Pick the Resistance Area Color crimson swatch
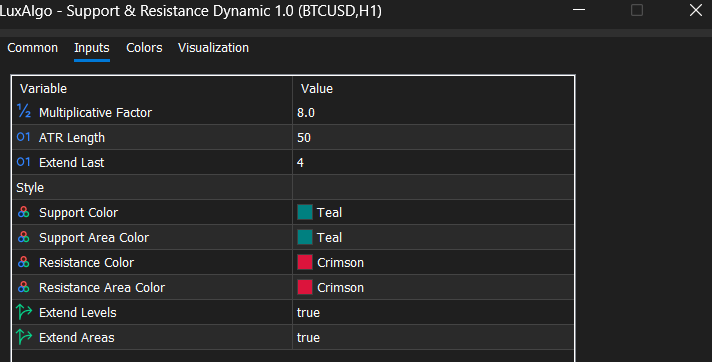 click(305, 287)
